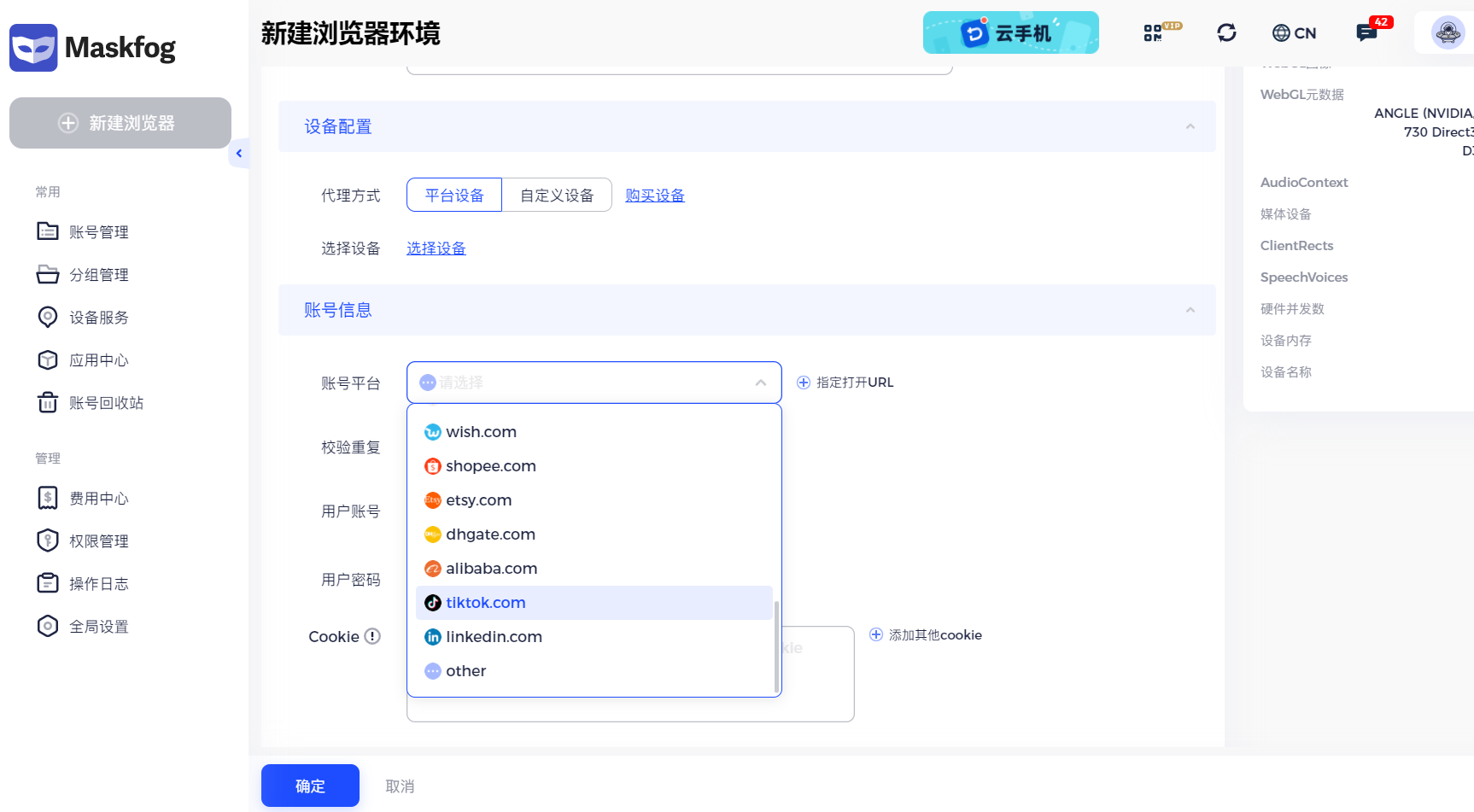The width and height of the screenshot is (1474, 812).
Task: Click the refresh sync icon
Action: click(1227, 32)
